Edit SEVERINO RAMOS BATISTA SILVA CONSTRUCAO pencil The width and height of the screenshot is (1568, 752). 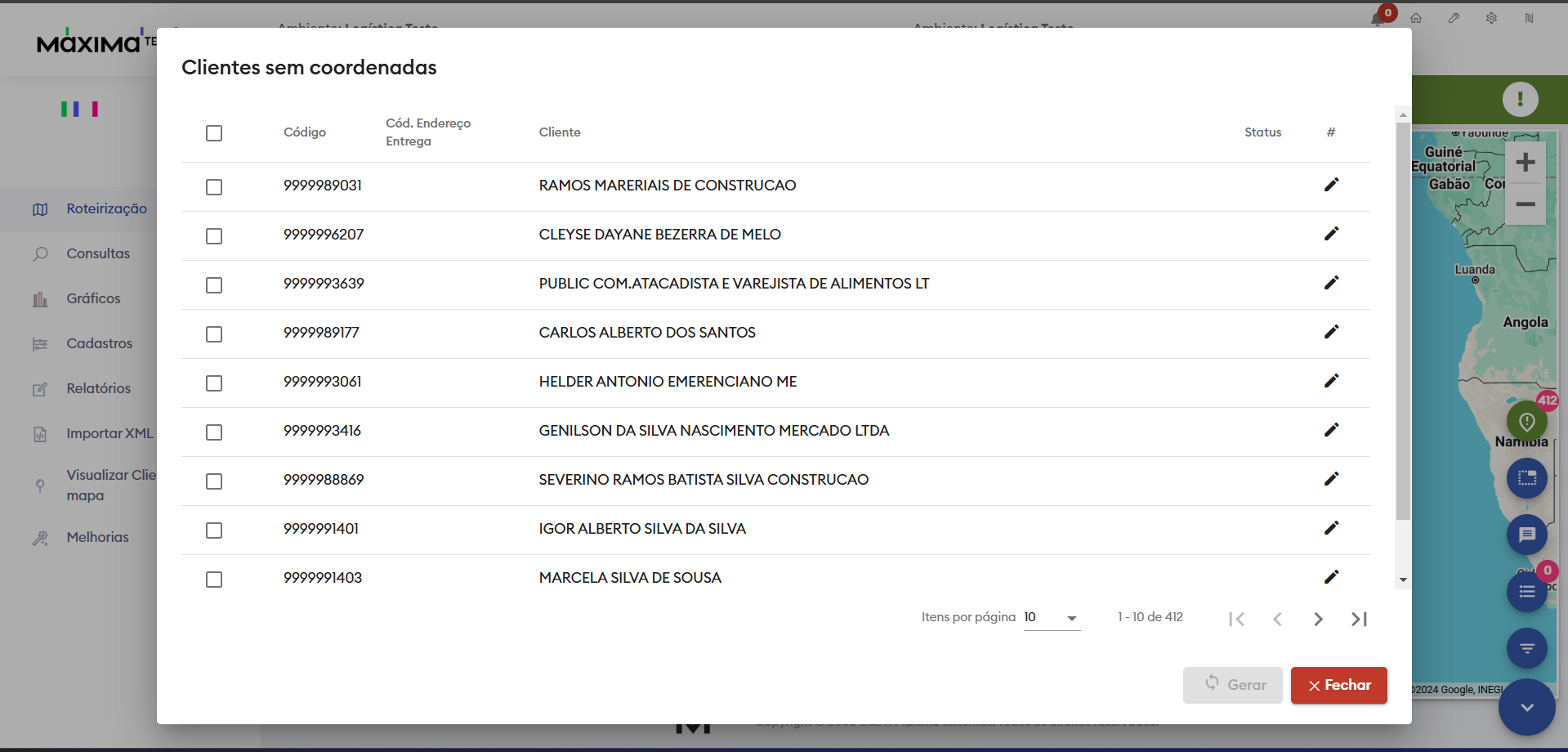(x=1331, y=479)
